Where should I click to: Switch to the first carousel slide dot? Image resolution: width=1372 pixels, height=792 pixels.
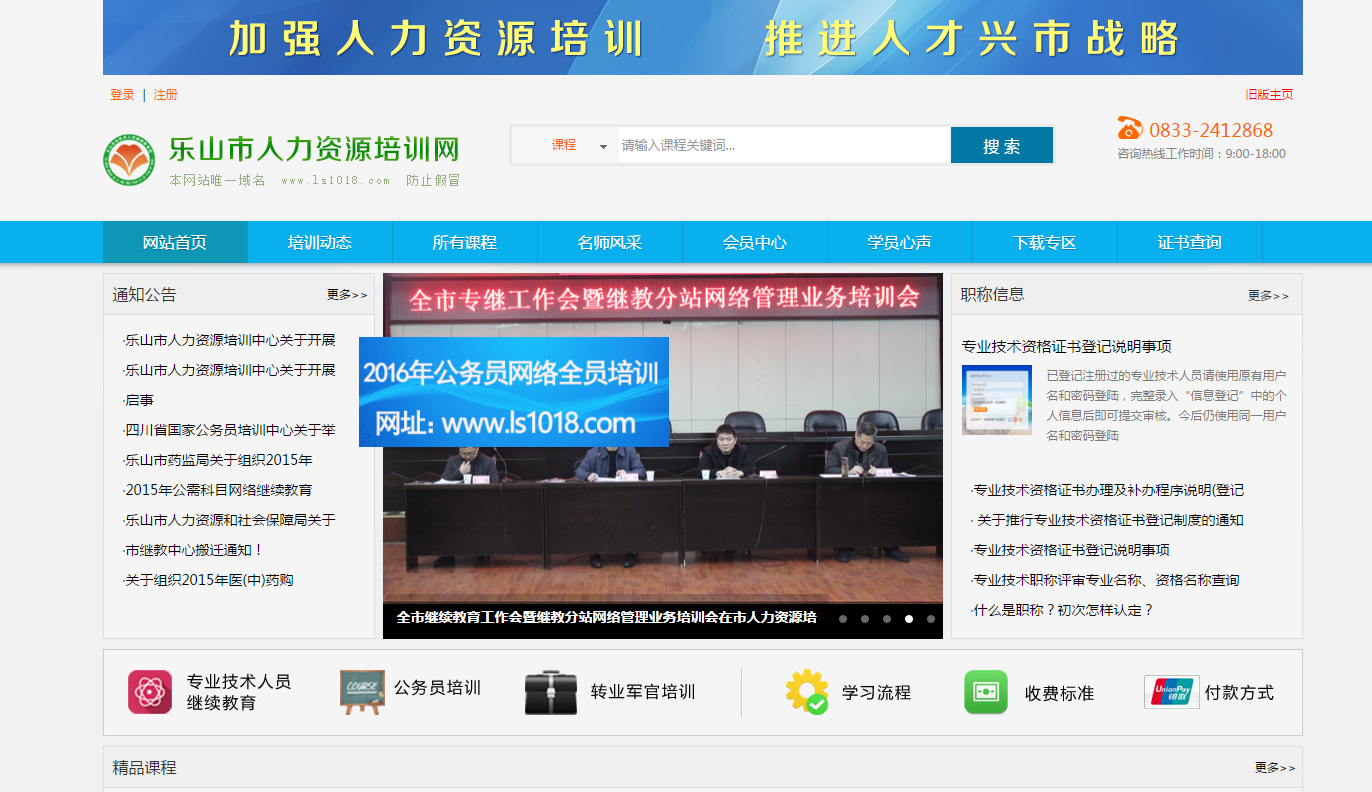pos(843,619)
